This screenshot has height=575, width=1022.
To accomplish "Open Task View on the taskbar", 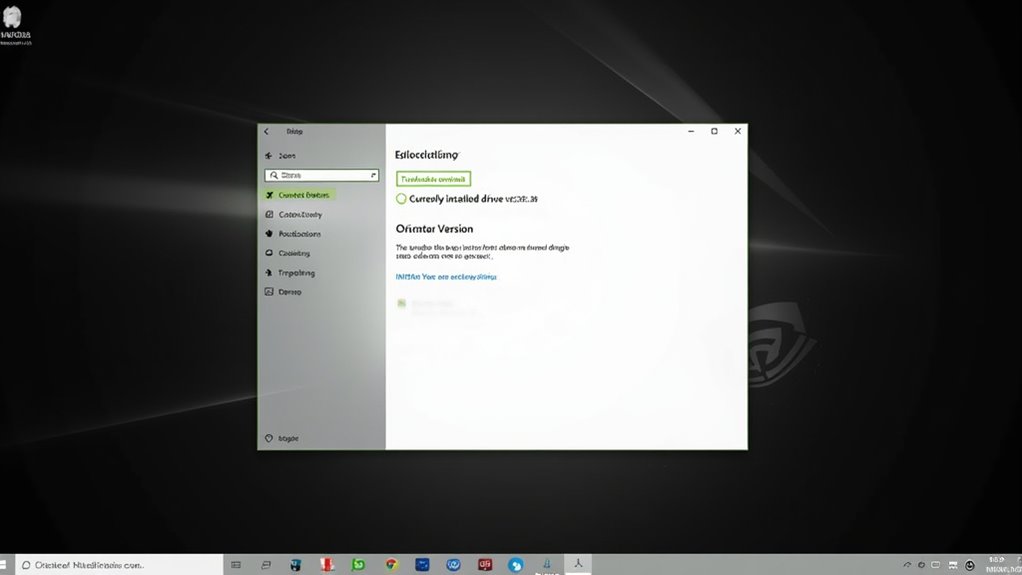I will (x=236, y=565).
